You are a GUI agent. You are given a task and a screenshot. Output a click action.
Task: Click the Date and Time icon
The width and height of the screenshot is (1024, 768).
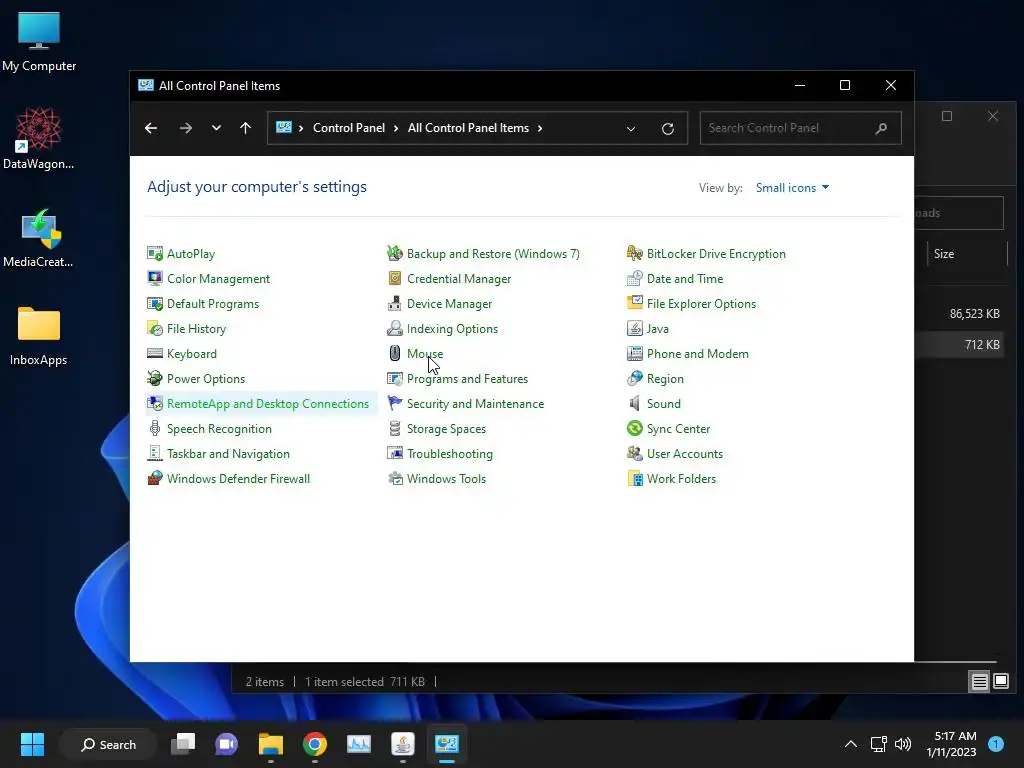[635, 278]
